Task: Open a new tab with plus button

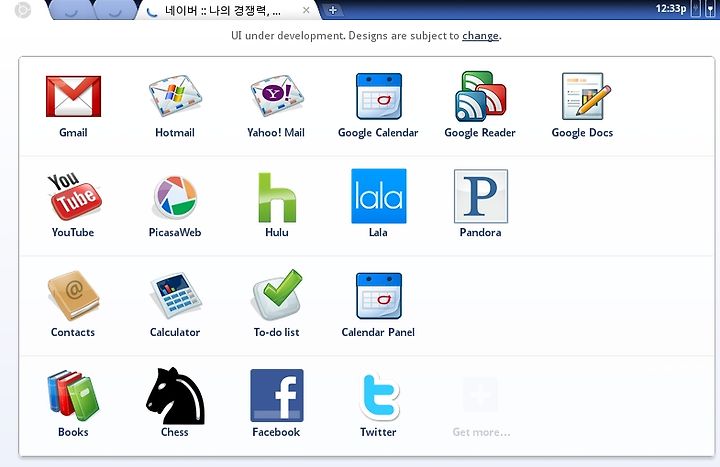Action: tap(333, 10)
